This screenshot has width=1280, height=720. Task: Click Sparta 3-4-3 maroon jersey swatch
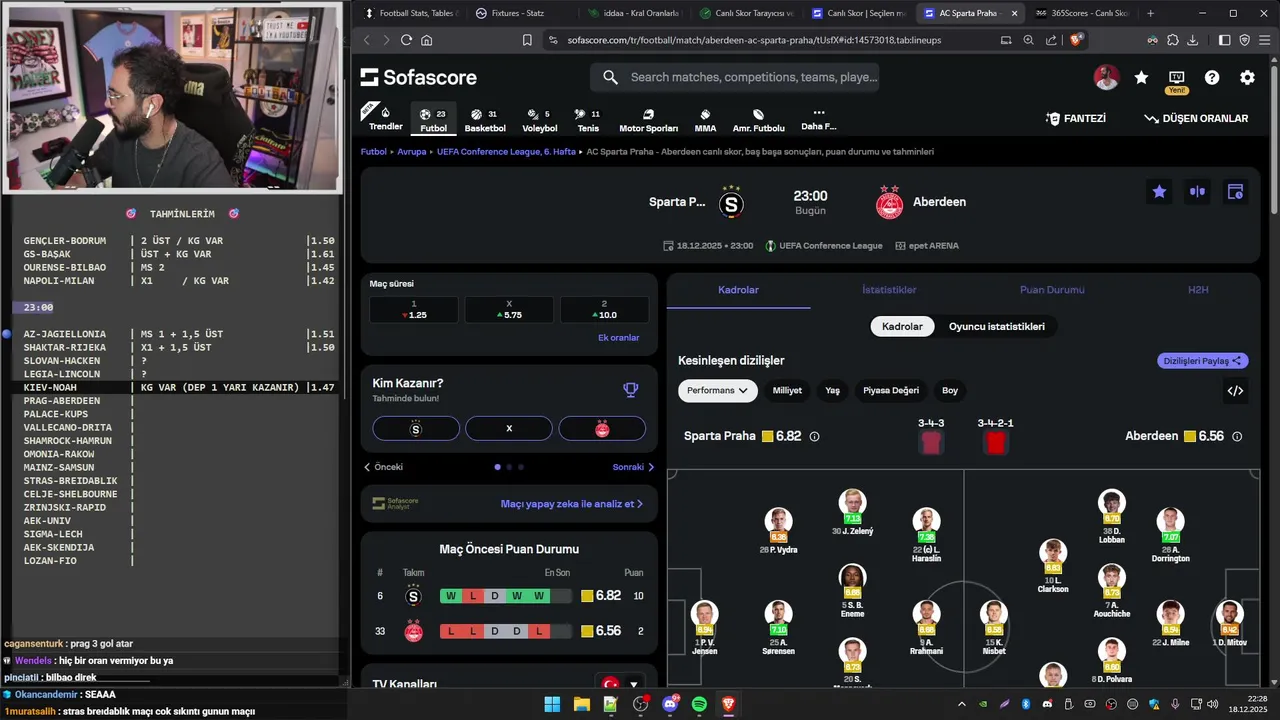931,443
